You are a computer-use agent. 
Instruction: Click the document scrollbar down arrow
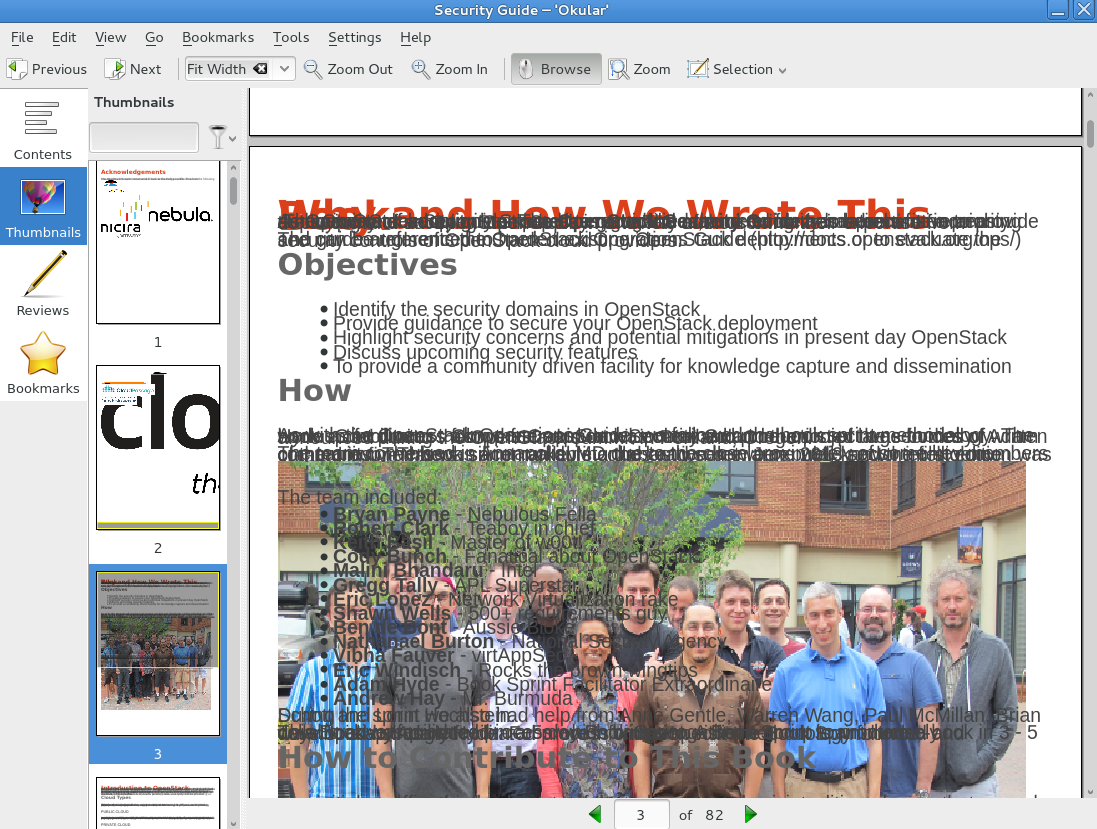1090,793
